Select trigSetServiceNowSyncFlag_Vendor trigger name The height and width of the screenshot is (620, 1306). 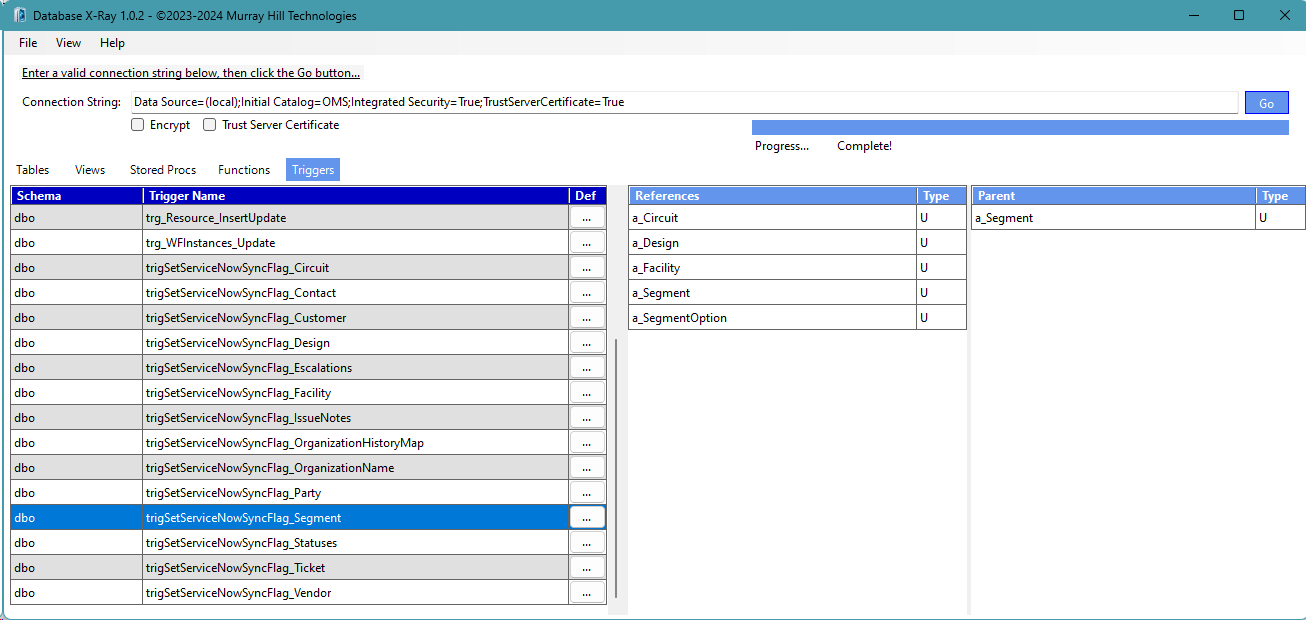point(355,592)
